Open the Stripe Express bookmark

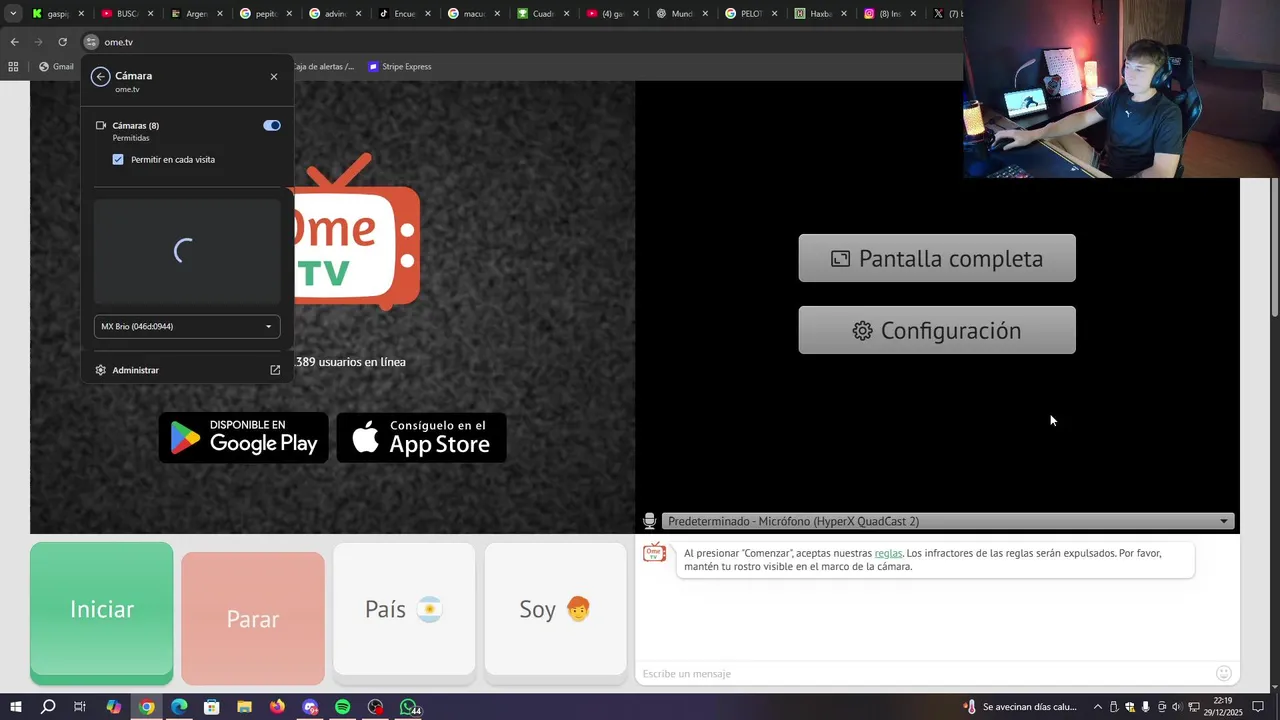tap(400, 67)
